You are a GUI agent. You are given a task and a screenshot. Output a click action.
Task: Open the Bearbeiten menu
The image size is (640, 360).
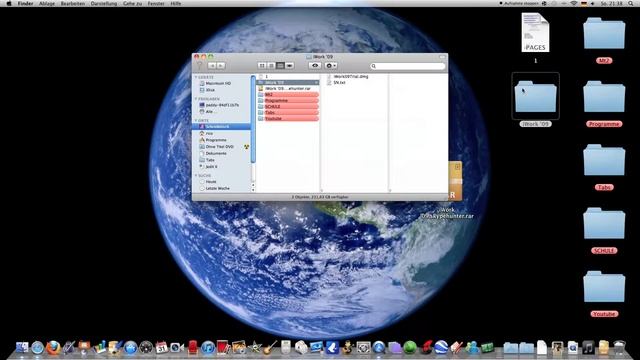pyautogui.click(x=73, y=3)
